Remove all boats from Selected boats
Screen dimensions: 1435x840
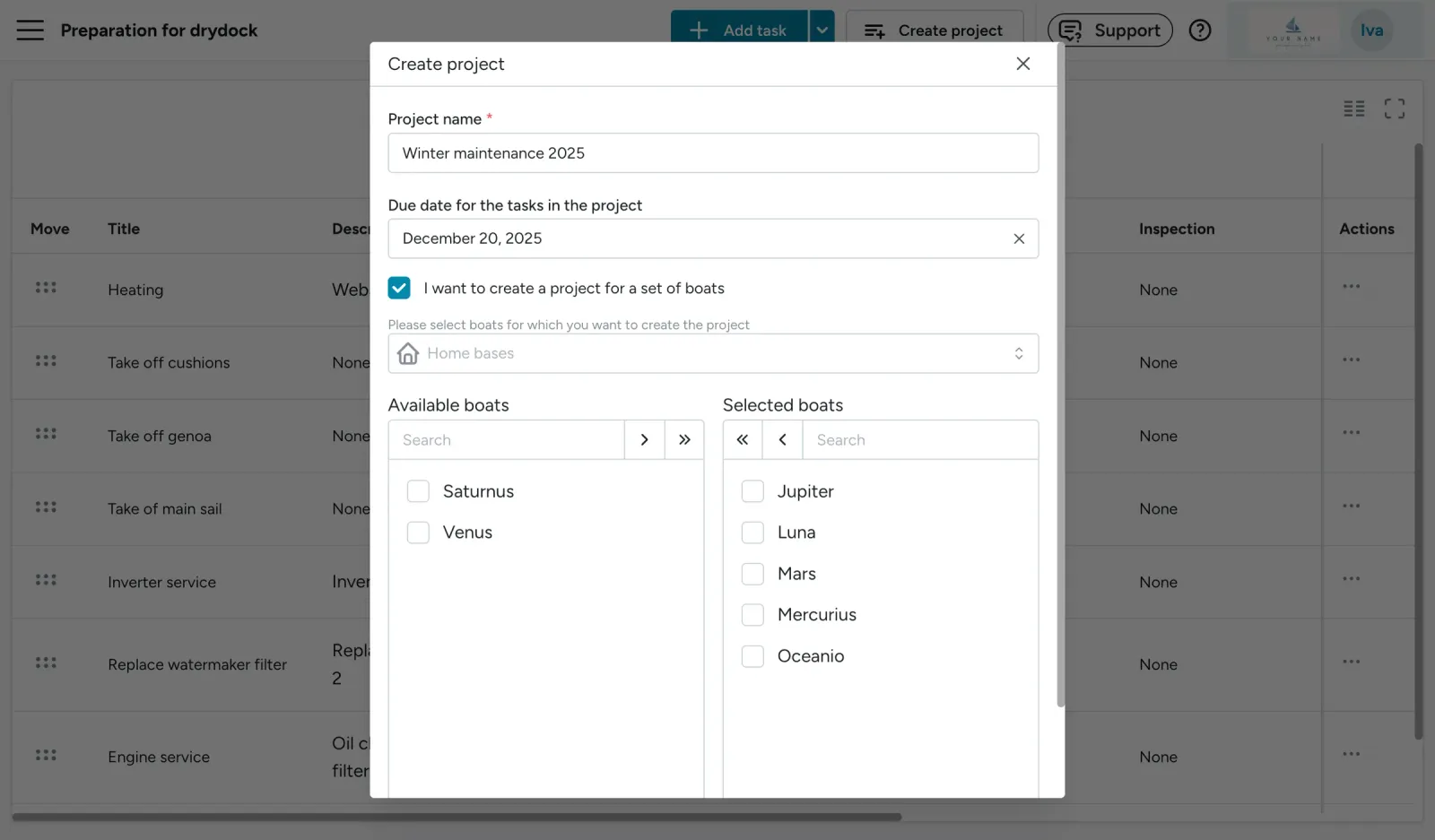[x=742, y=439]
